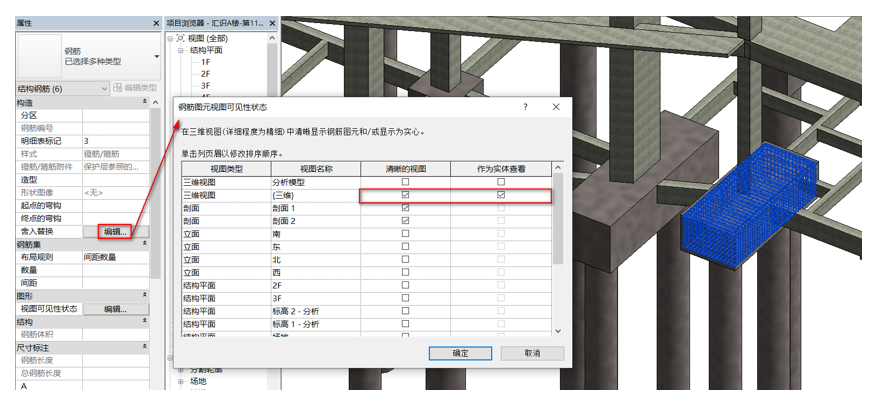Open the 结构钢筋 (6) filter dropdown

[63, 88]
